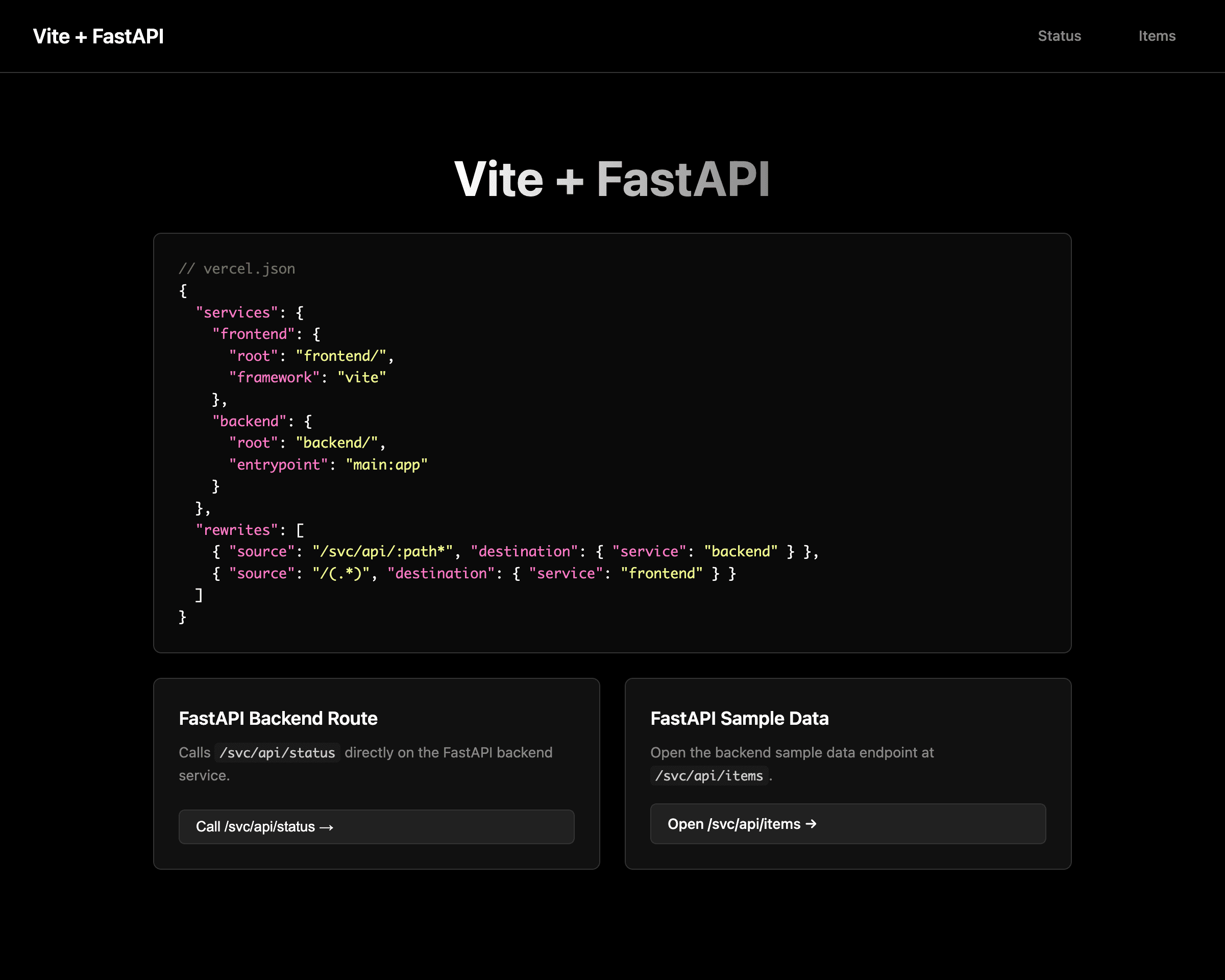The image size is (1225, 980).
Task: Open the Status nav link
Action: tap(1059, 36)
